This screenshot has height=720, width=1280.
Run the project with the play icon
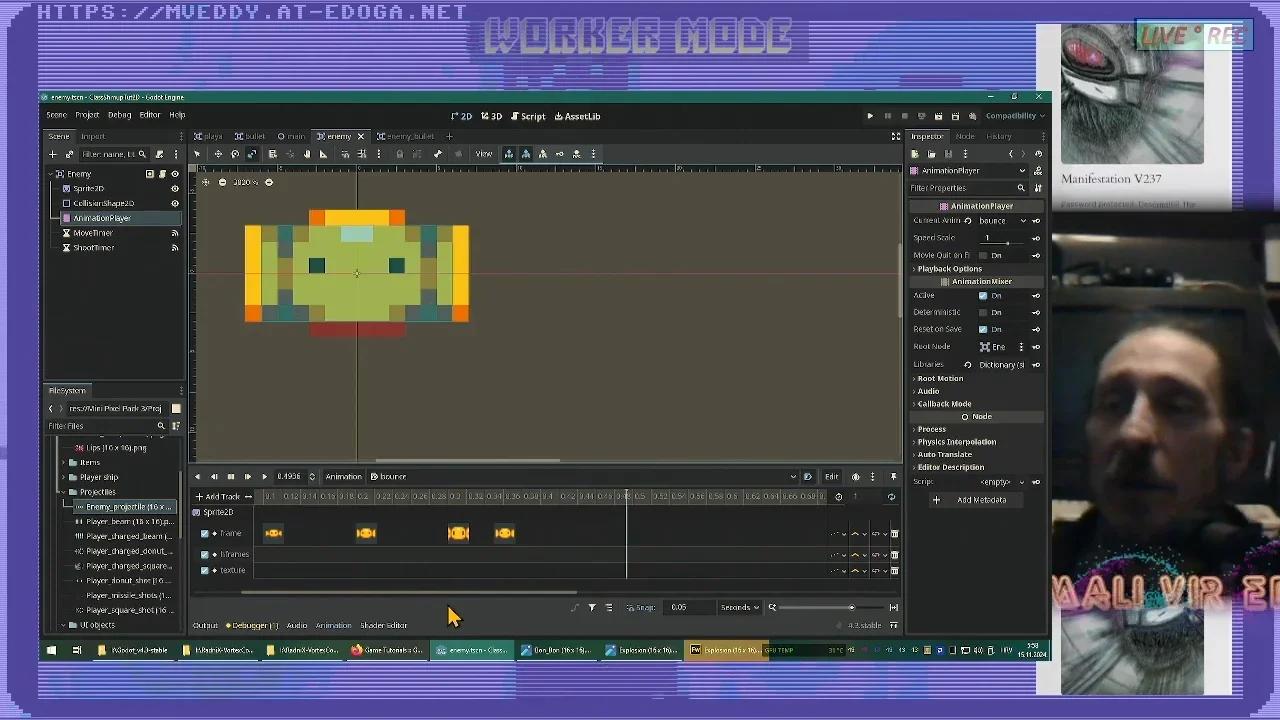(869, 116)
